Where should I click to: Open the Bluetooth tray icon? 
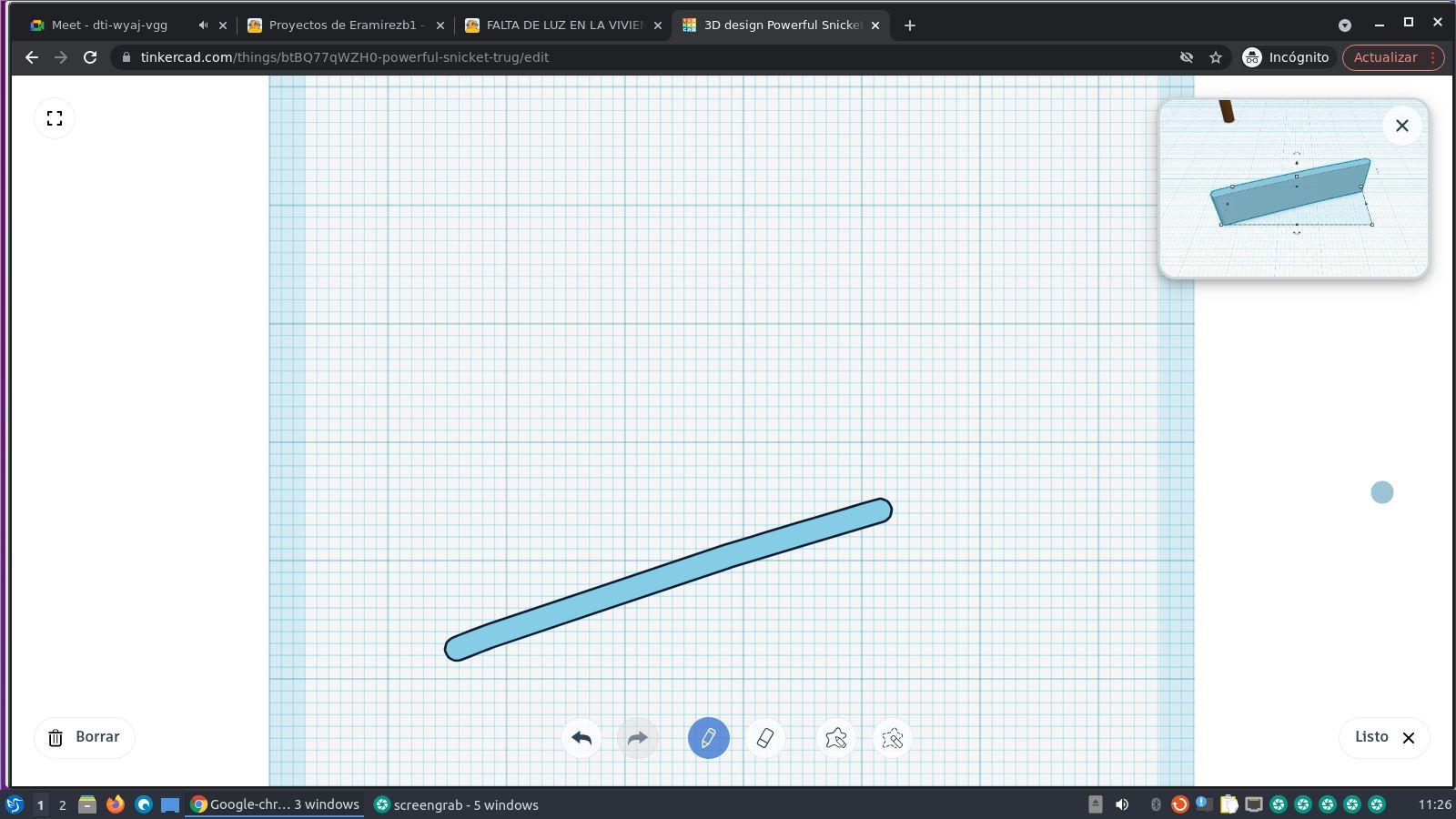coord(1156,804)
